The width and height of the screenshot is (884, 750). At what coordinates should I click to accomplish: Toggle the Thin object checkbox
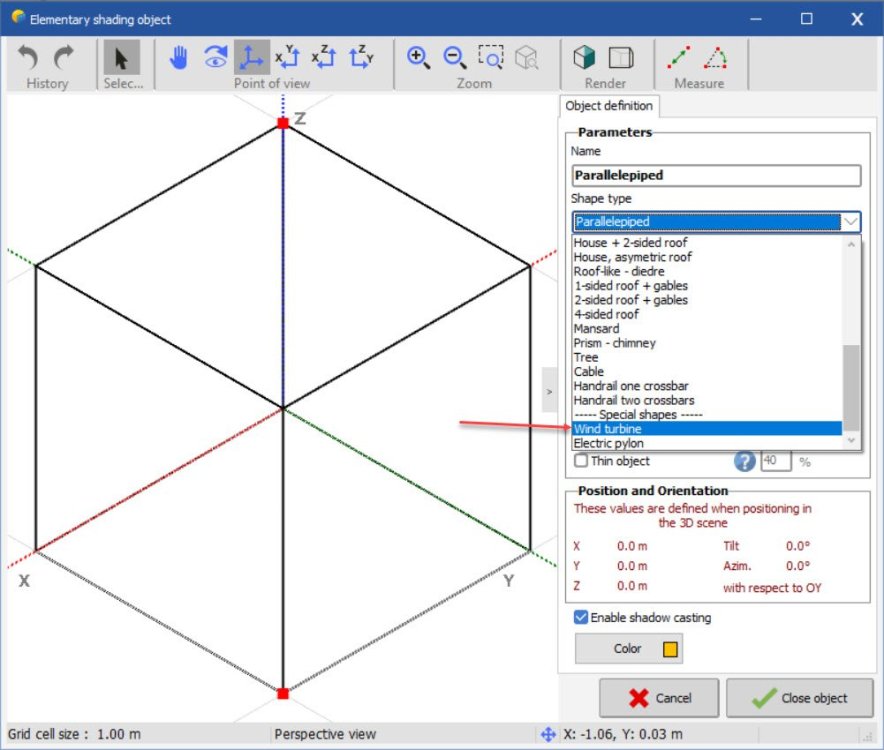tap(581, 461)
